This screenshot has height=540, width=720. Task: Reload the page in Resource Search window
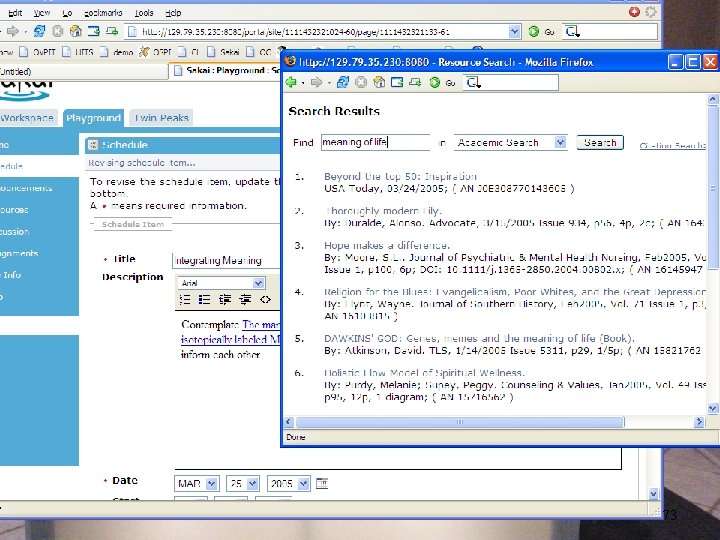[343, 82]
